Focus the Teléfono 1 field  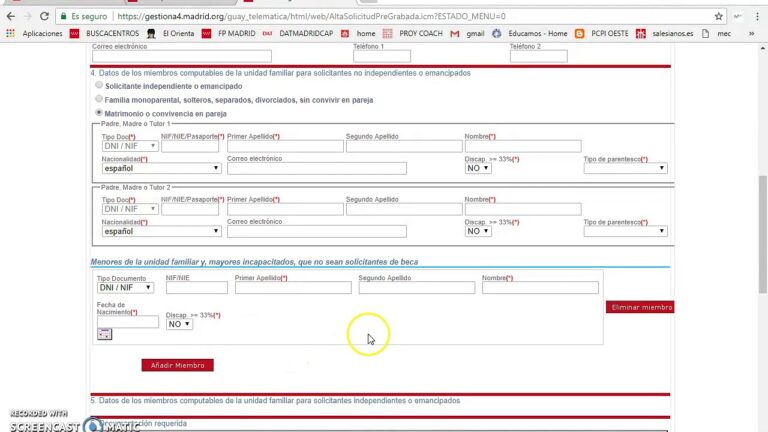point(382,56)
